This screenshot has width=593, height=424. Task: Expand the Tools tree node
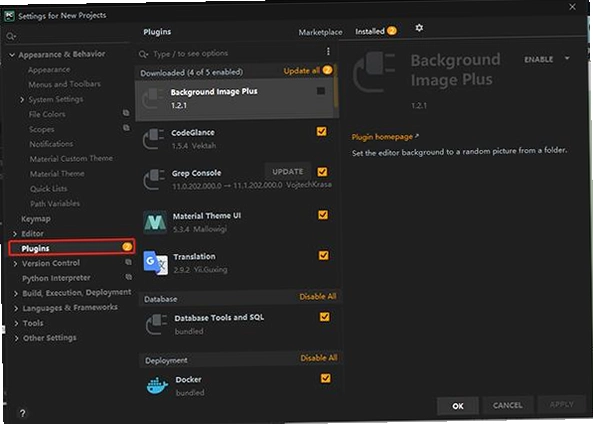(x=16, y=323)
